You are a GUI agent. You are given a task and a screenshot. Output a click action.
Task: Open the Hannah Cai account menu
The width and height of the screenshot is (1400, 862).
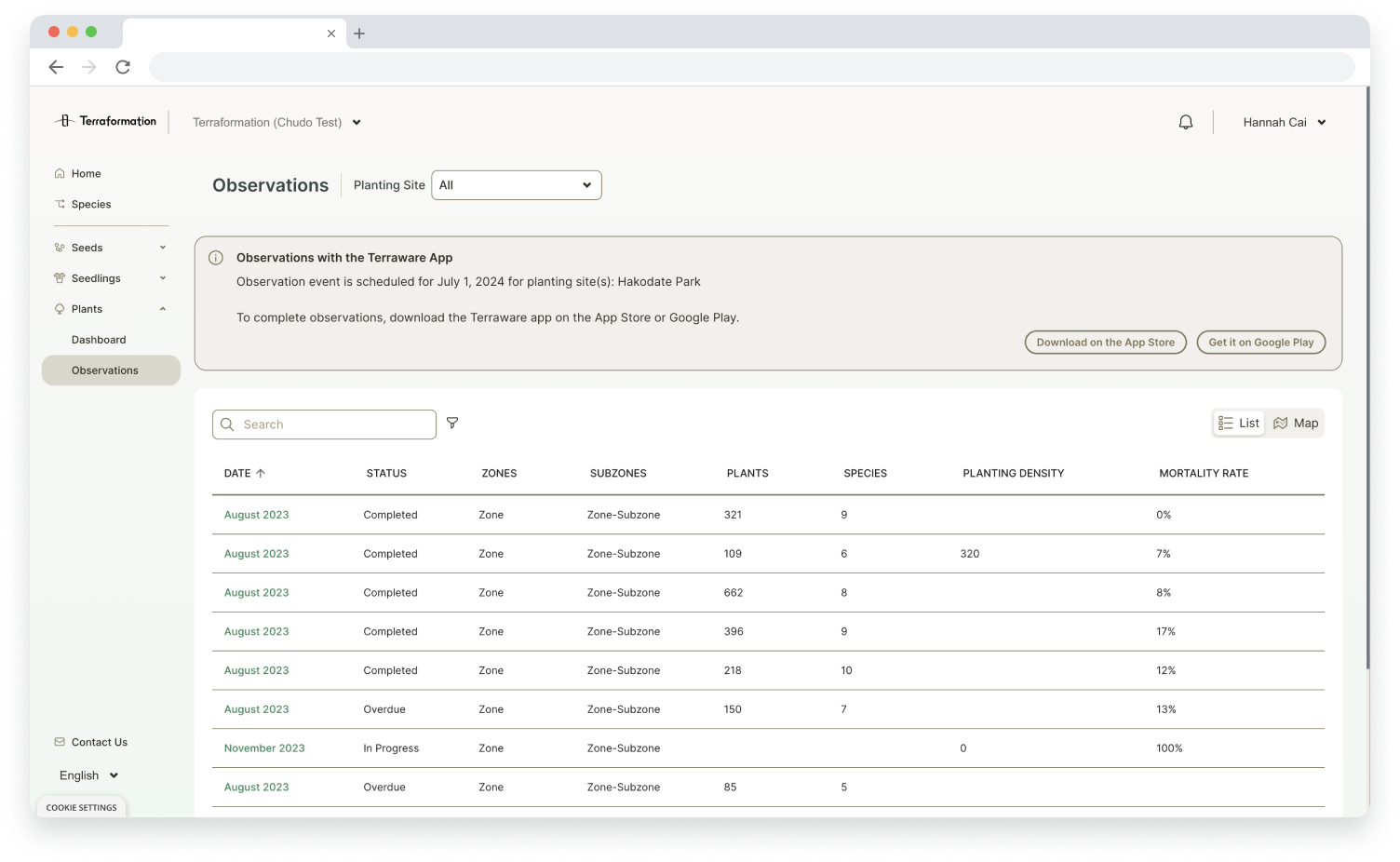click(1284, 122)
